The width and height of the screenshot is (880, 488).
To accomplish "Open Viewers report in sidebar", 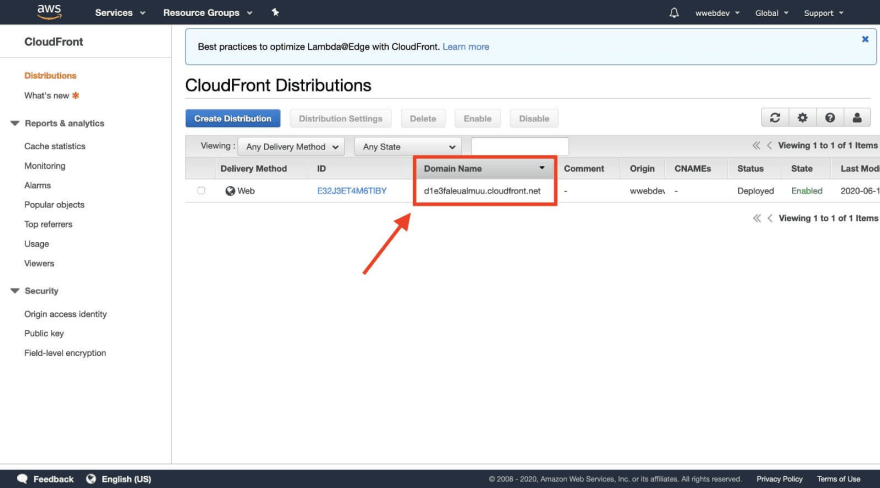I will (39, 264).
